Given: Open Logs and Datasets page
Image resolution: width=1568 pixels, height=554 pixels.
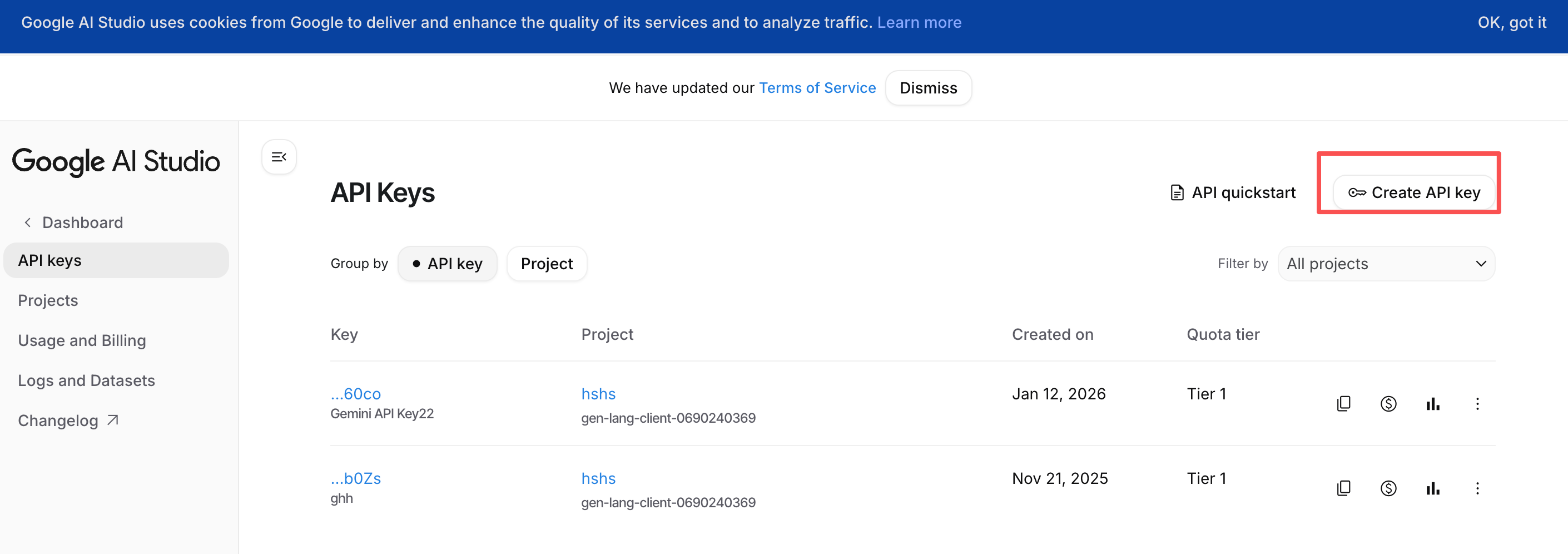Looking at the screenshot, I should (x=86, y=380).
